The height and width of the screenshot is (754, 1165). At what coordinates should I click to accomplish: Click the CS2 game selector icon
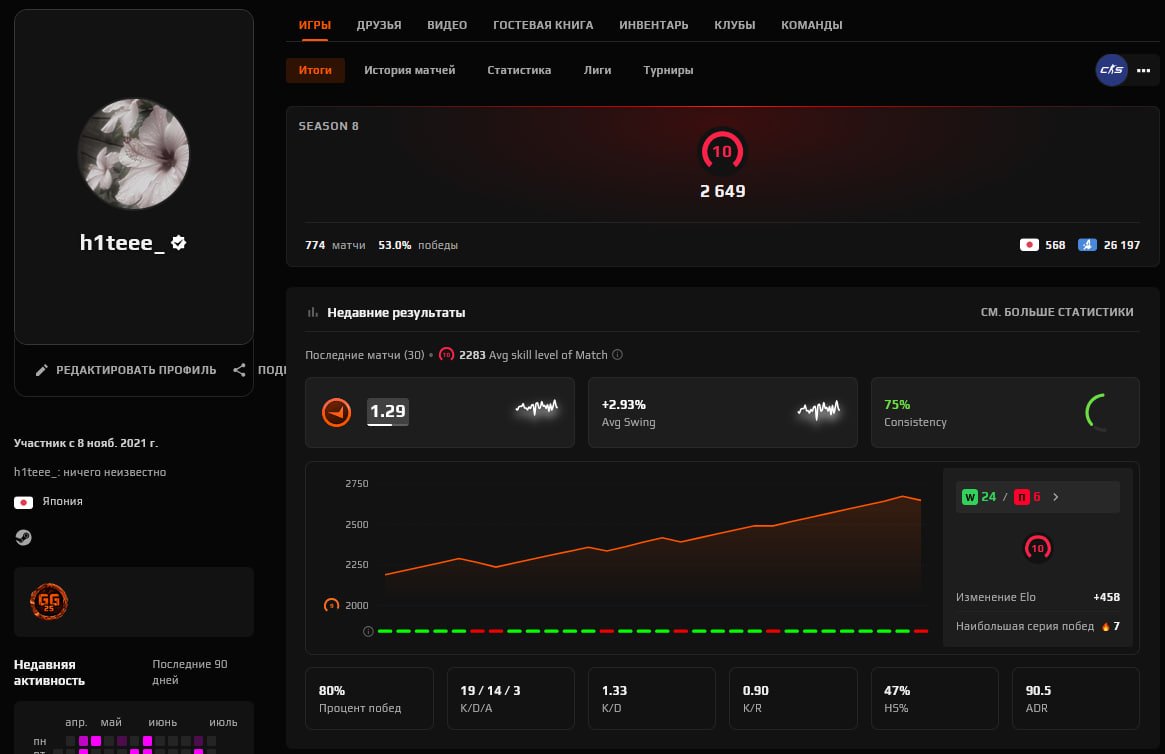point(1112,70)
